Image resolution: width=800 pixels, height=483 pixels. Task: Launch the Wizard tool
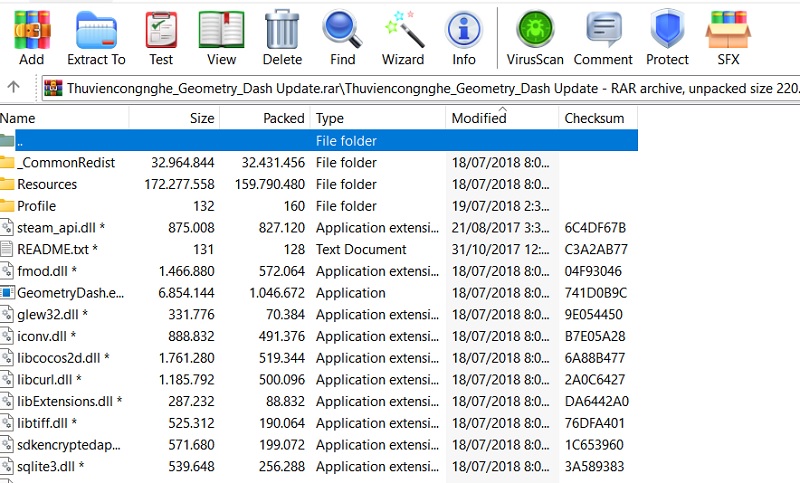click(x=403, y=38)
